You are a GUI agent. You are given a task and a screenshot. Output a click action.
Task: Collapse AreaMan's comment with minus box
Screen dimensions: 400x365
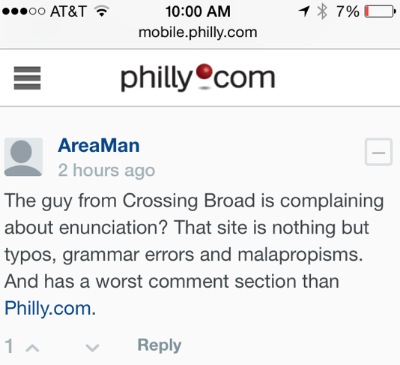pyautogui.click(x=378, y=152)
